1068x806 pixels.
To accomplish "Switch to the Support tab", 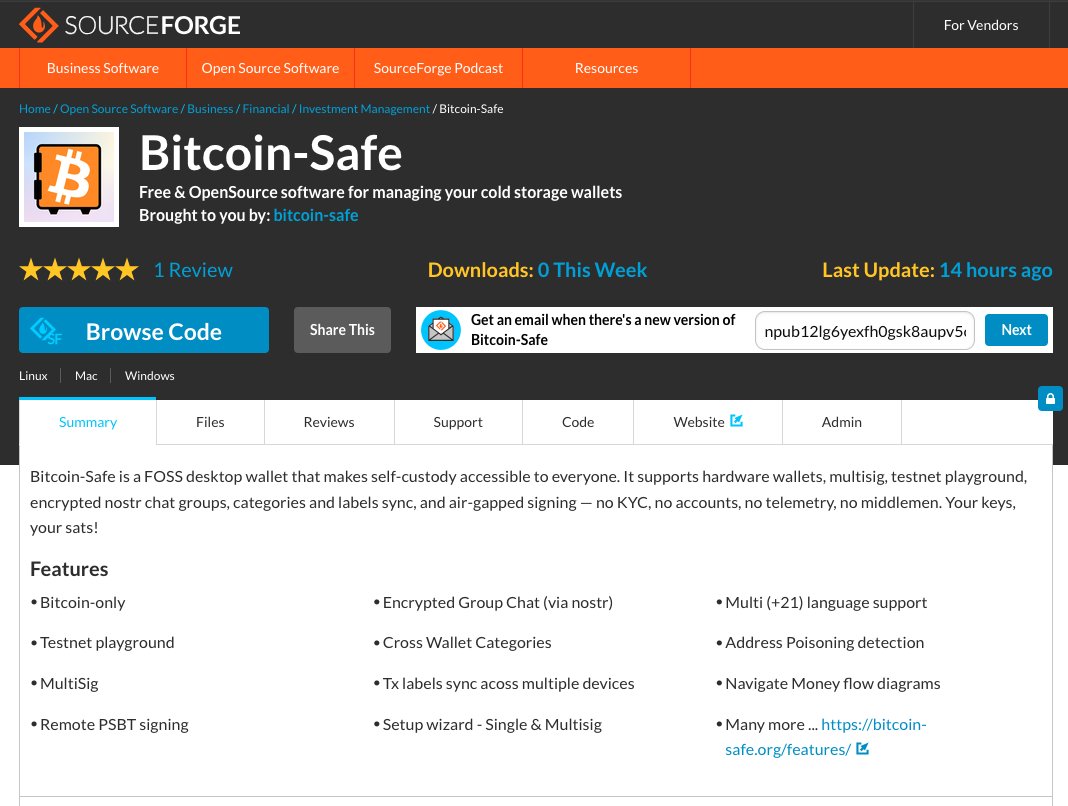I will tap(458, 422).
